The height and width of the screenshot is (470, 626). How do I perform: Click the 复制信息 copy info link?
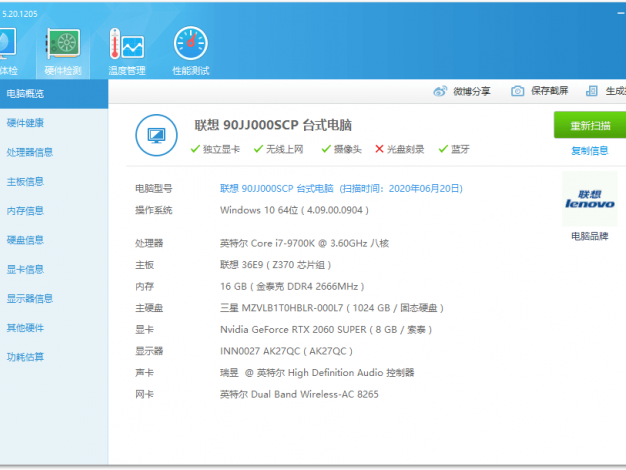[590, 151]
